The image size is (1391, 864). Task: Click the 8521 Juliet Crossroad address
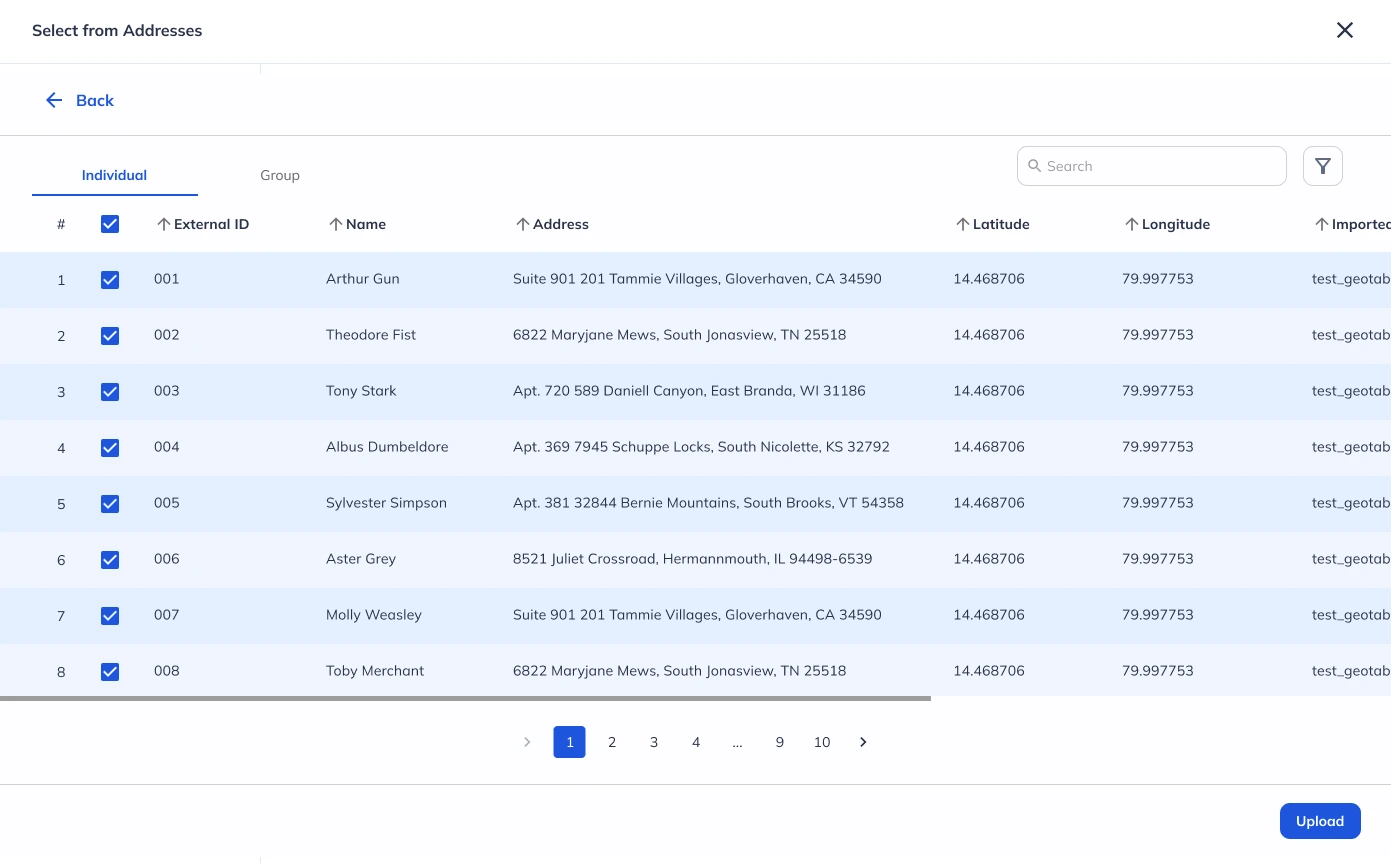(692, 559)
